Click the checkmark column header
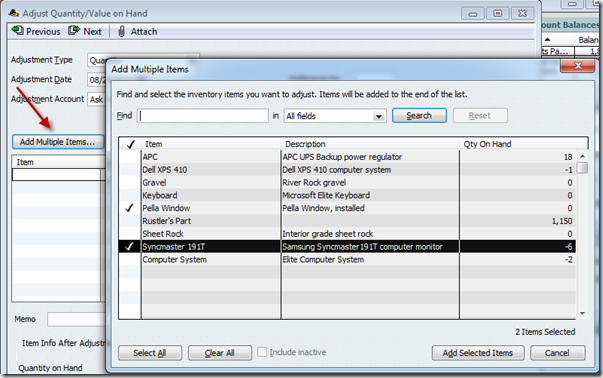This screenshot has width=603, height=378. pyautogui.click(x=130, y=144)
